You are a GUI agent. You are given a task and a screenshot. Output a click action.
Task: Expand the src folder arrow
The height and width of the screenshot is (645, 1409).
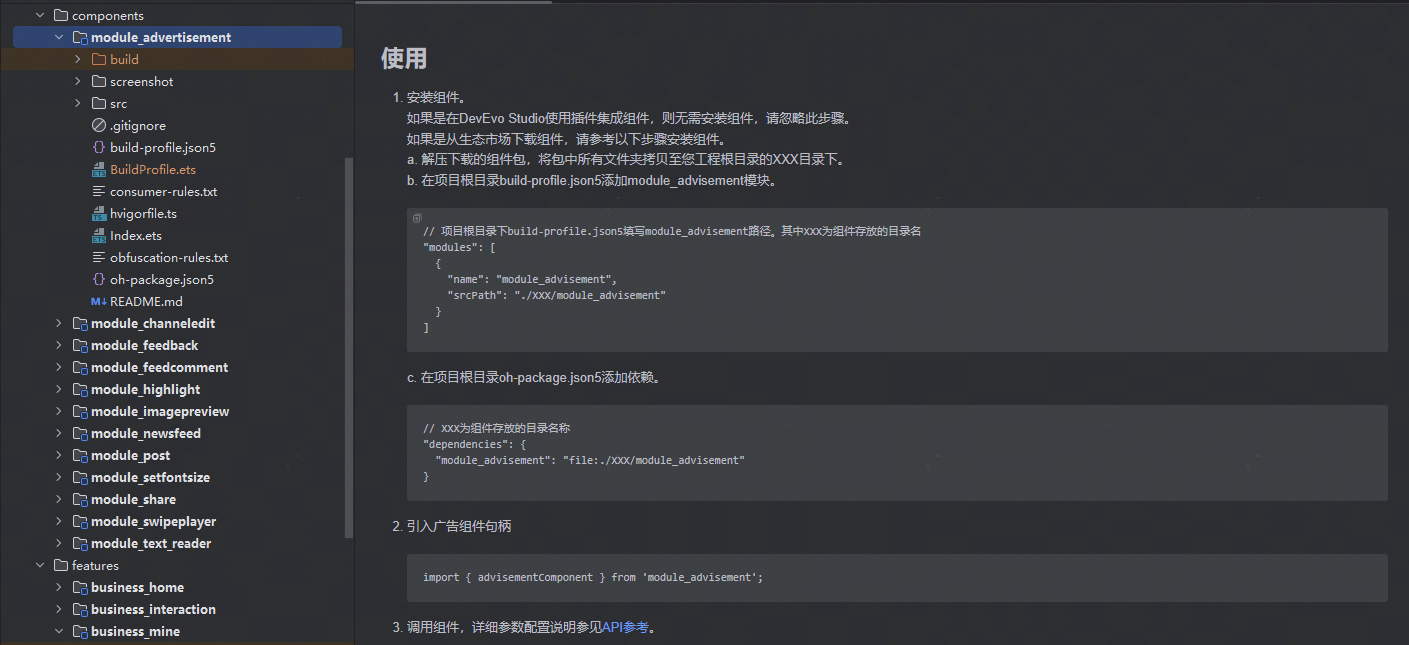coord(78,103)
